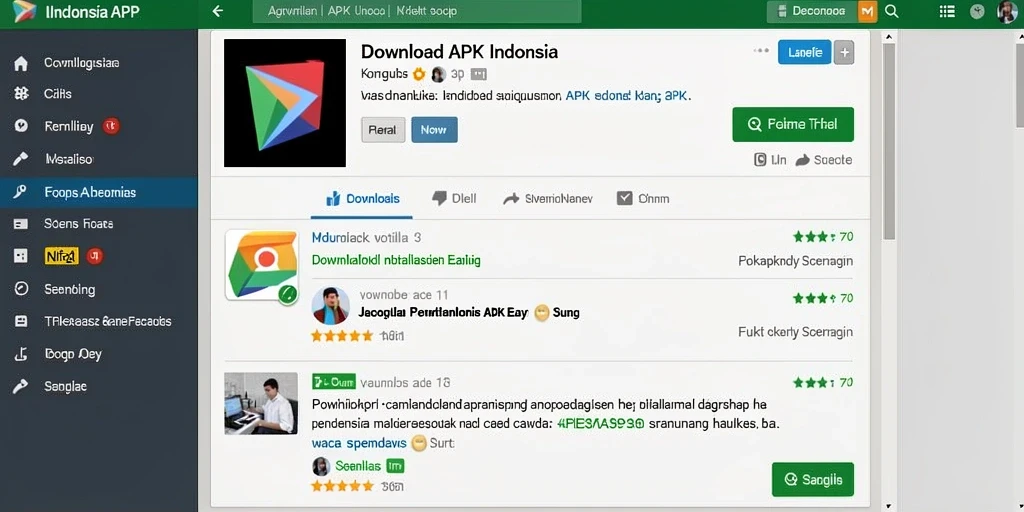
Task: Click the five-star rating under Seenllas
Action: click(342, 486)
